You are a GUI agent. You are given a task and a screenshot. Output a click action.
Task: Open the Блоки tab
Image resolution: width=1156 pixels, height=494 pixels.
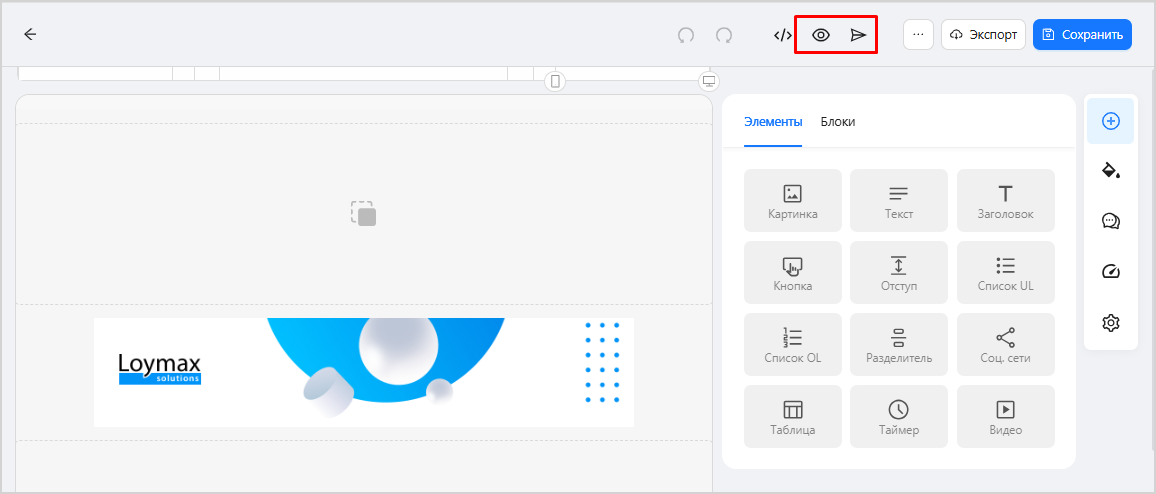[838, 122]
